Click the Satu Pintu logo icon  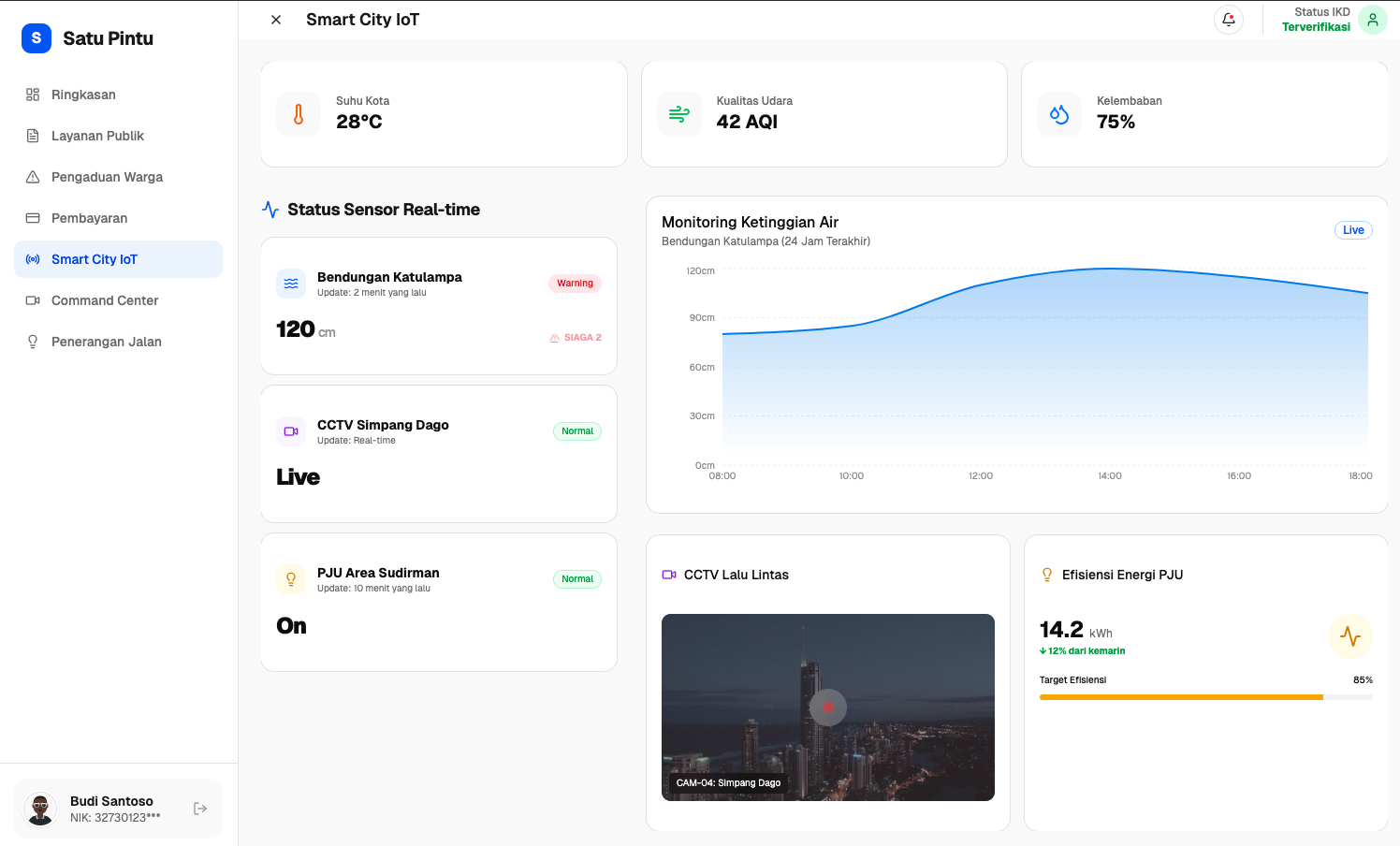pos(36,38)
